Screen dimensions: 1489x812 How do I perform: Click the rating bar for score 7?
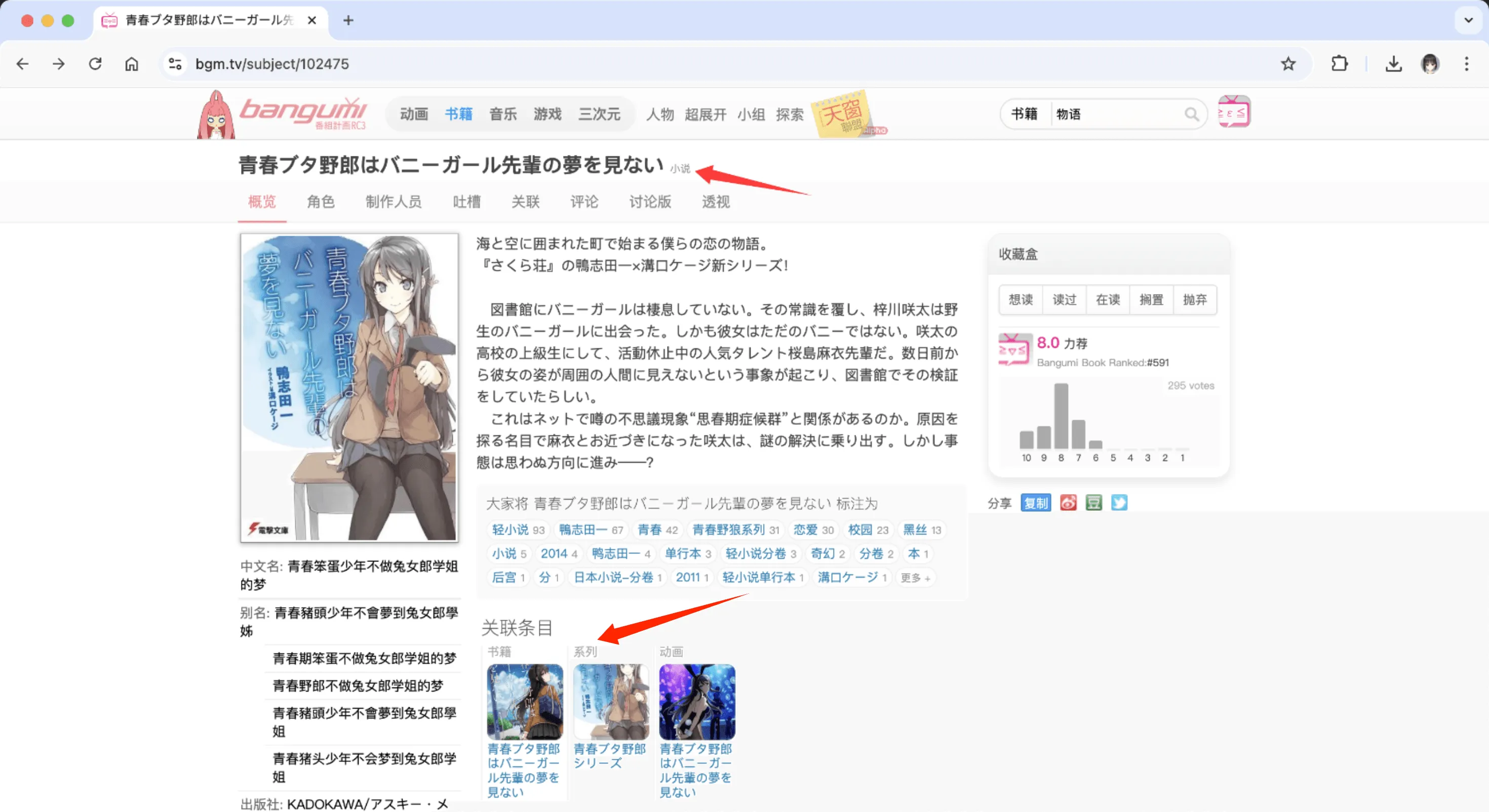(1079, 435)
